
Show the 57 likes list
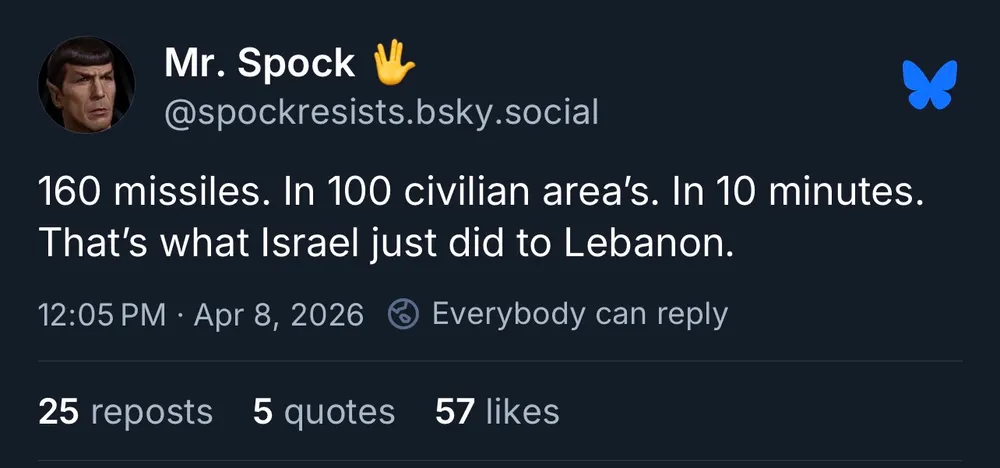497,411
